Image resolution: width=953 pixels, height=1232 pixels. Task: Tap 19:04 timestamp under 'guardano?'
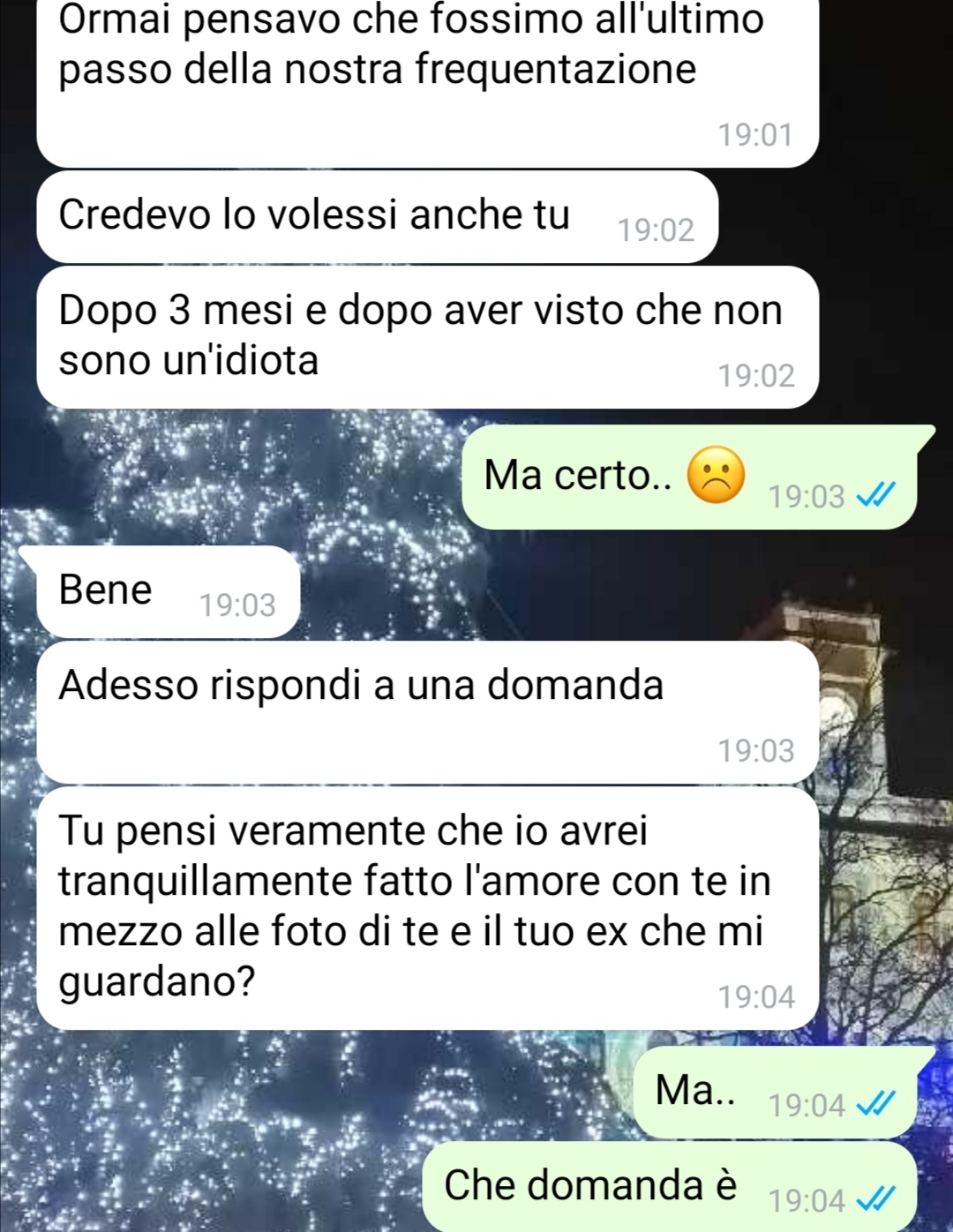(x=756, y=997)
